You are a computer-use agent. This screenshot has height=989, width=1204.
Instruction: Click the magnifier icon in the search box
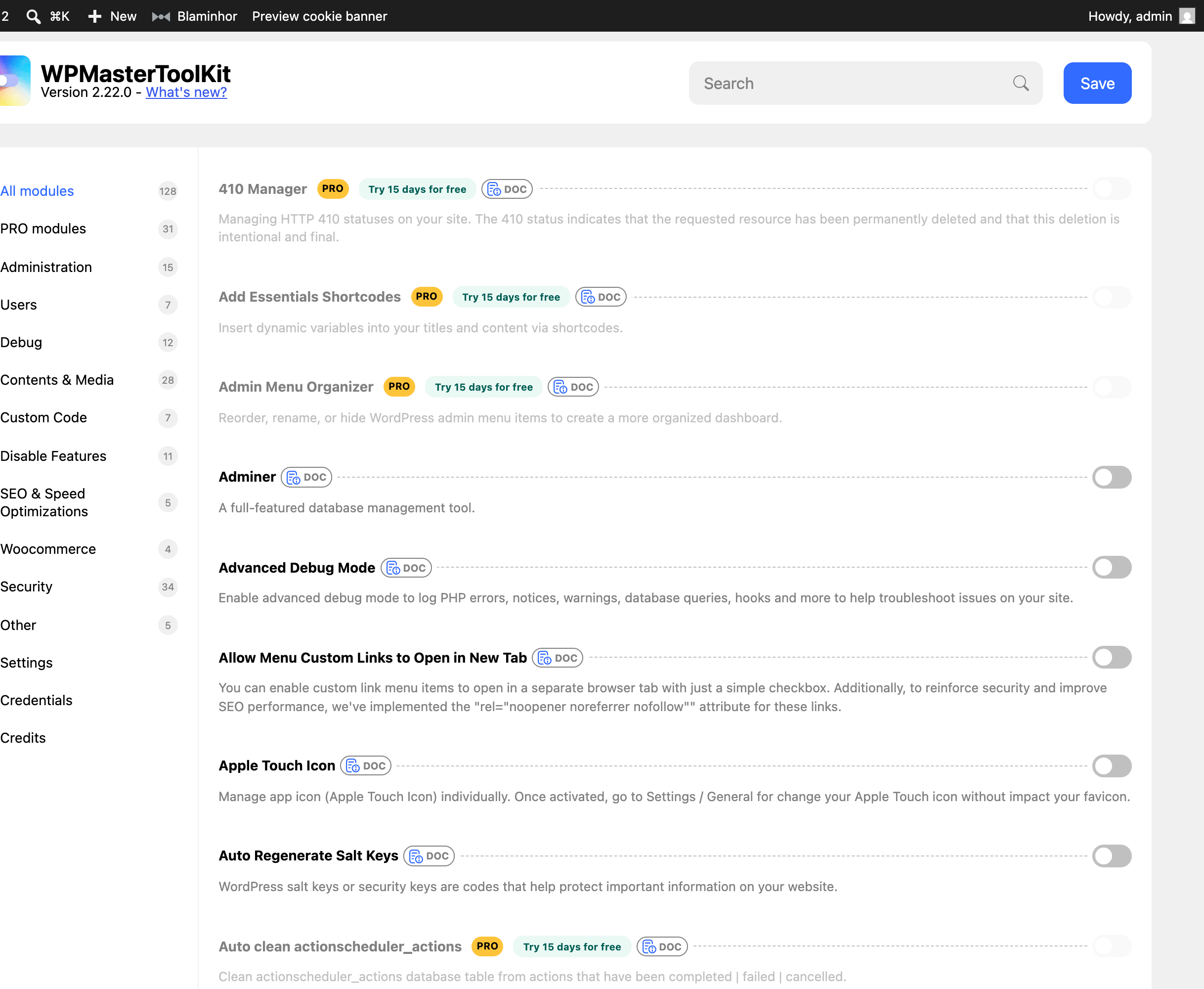point(1021,83)
